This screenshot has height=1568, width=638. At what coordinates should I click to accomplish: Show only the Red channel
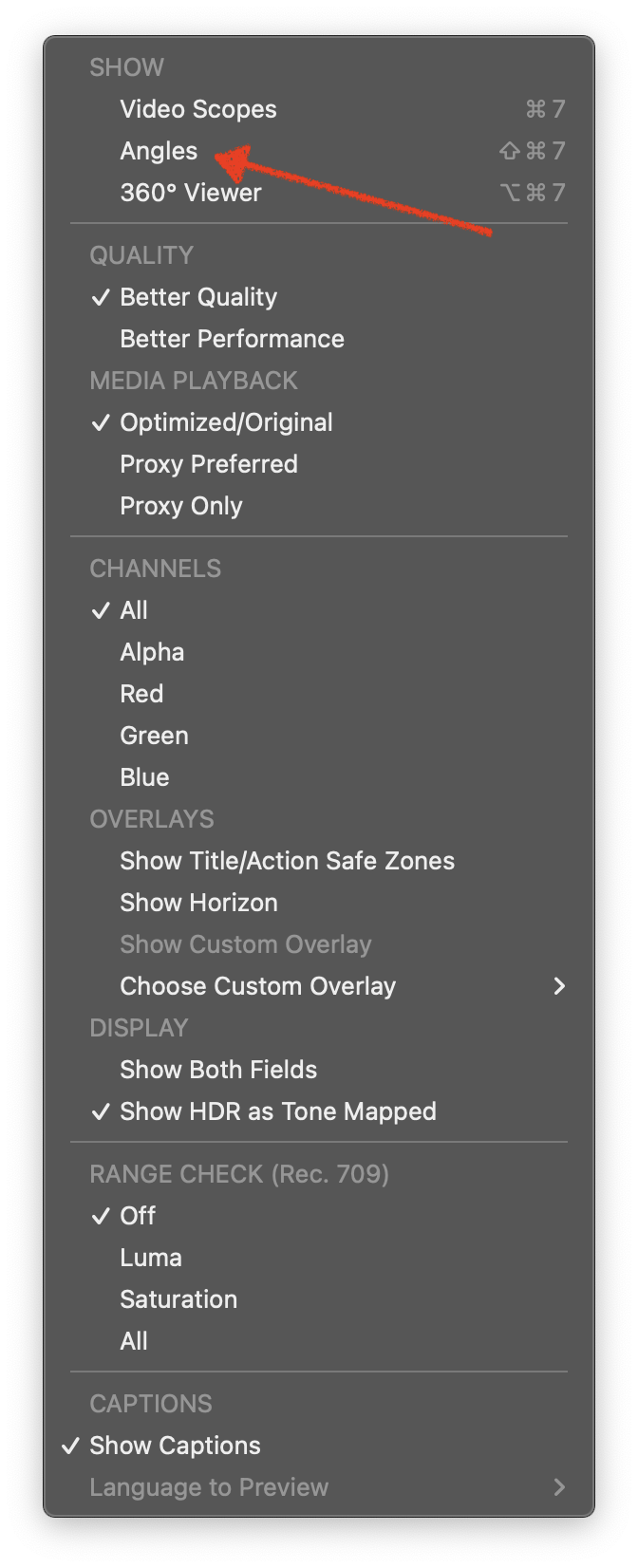pos(319,694)
